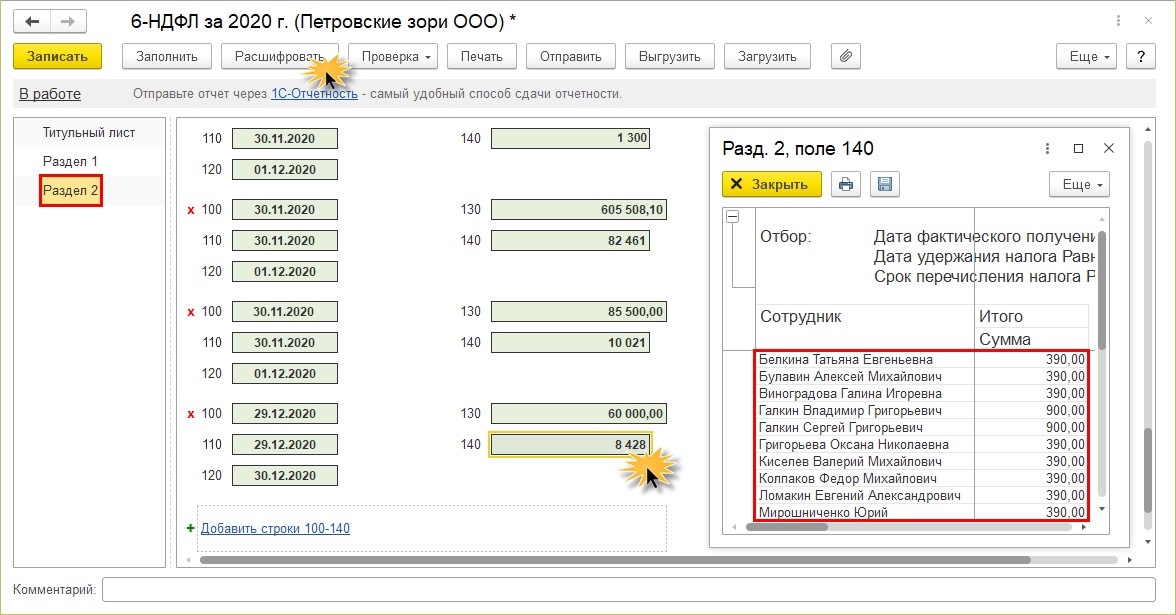The image size is (1176, 615).
Task: Click the popup table's horizontal scrollbar
Action: 787,527
